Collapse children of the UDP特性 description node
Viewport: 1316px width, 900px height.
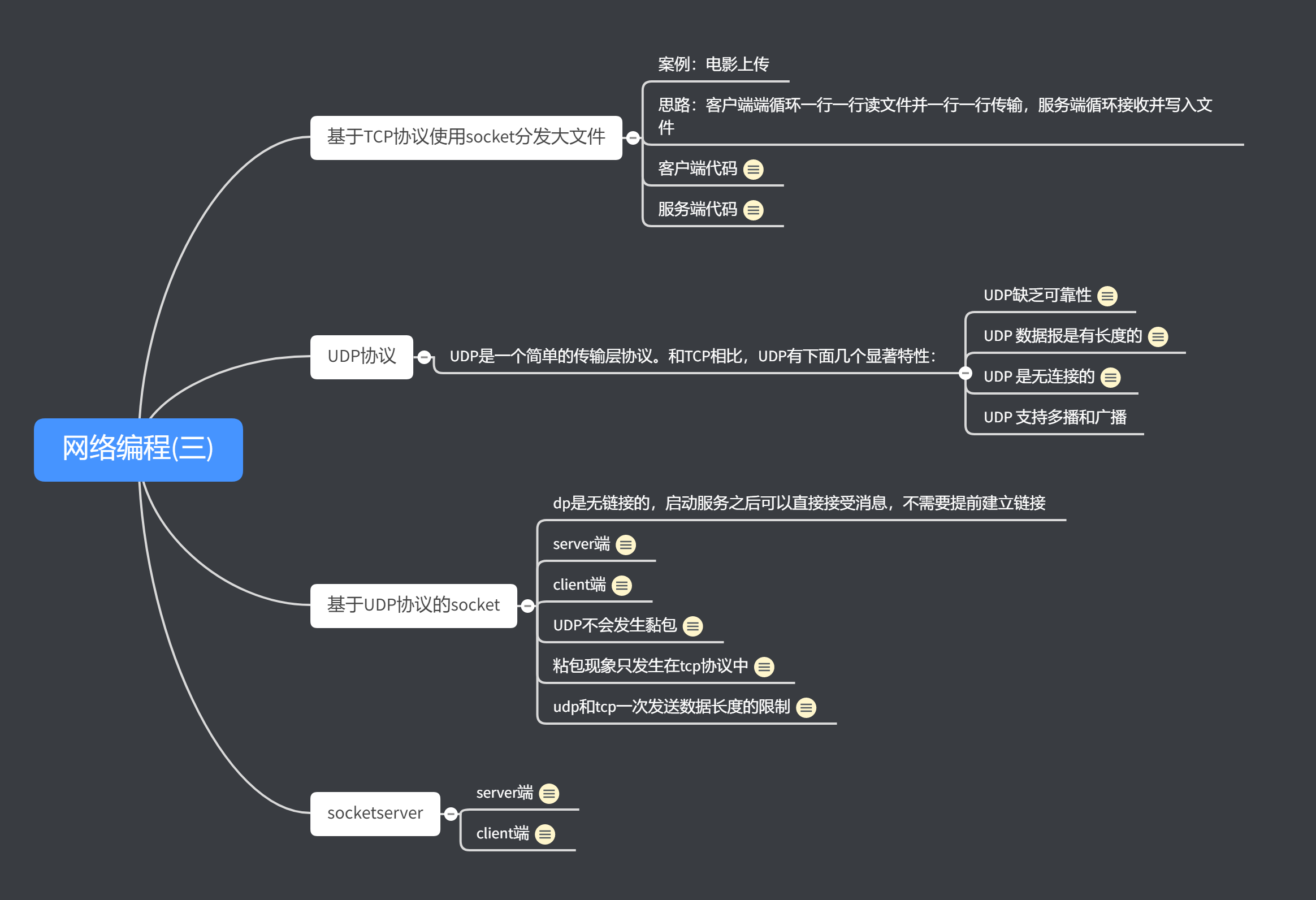[966, 373]
